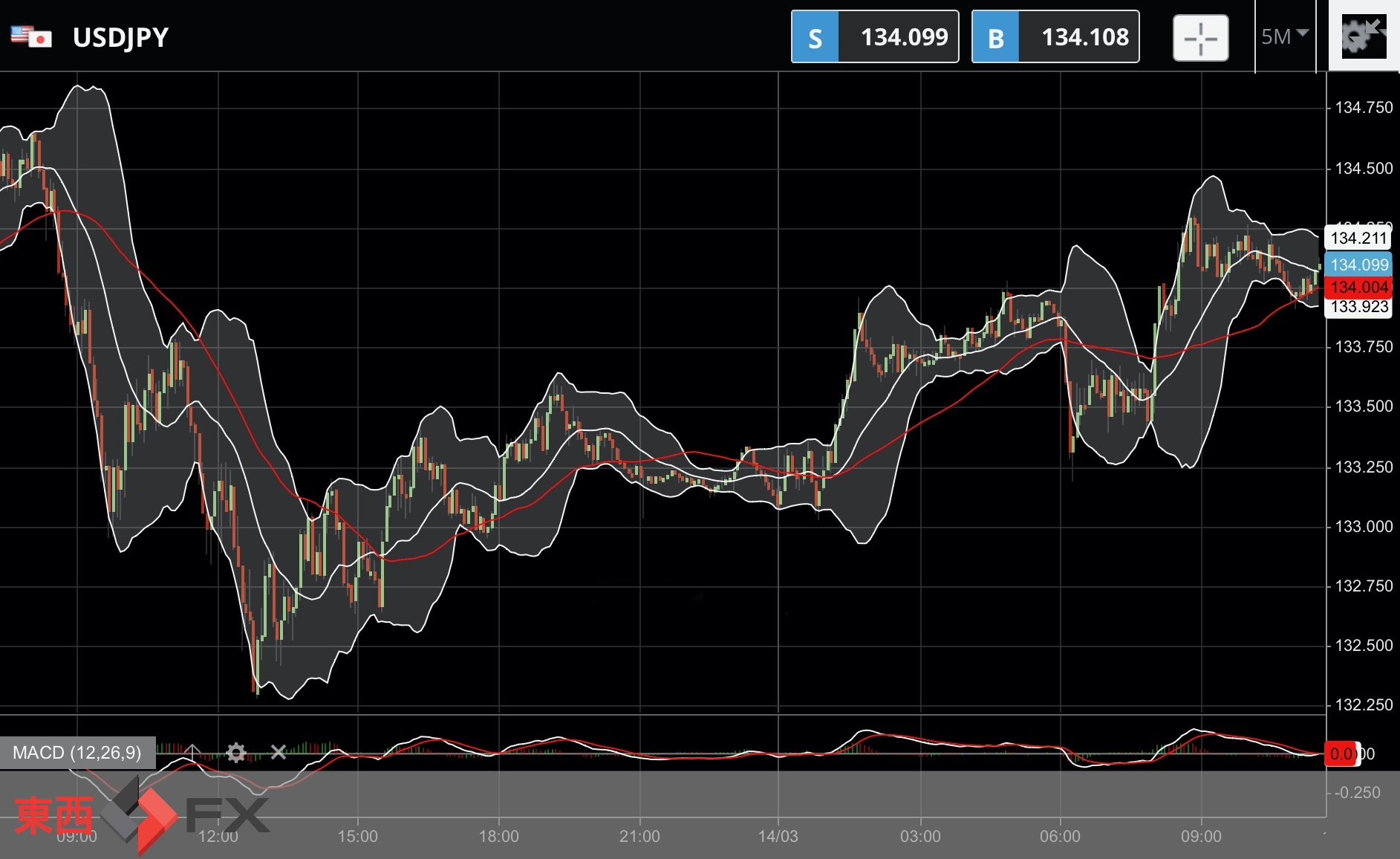Click the 東西FX logo watermark

click(141, 815)
